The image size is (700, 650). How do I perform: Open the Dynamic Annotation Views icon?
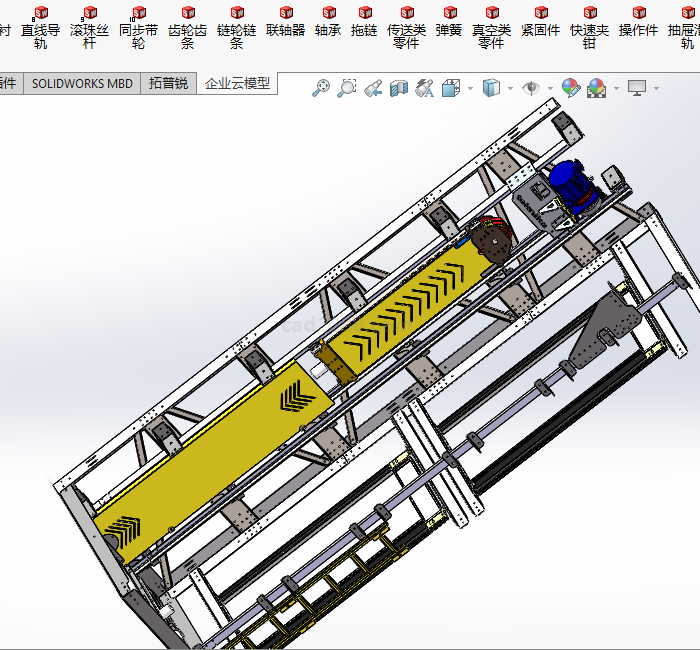click(424, 88)
